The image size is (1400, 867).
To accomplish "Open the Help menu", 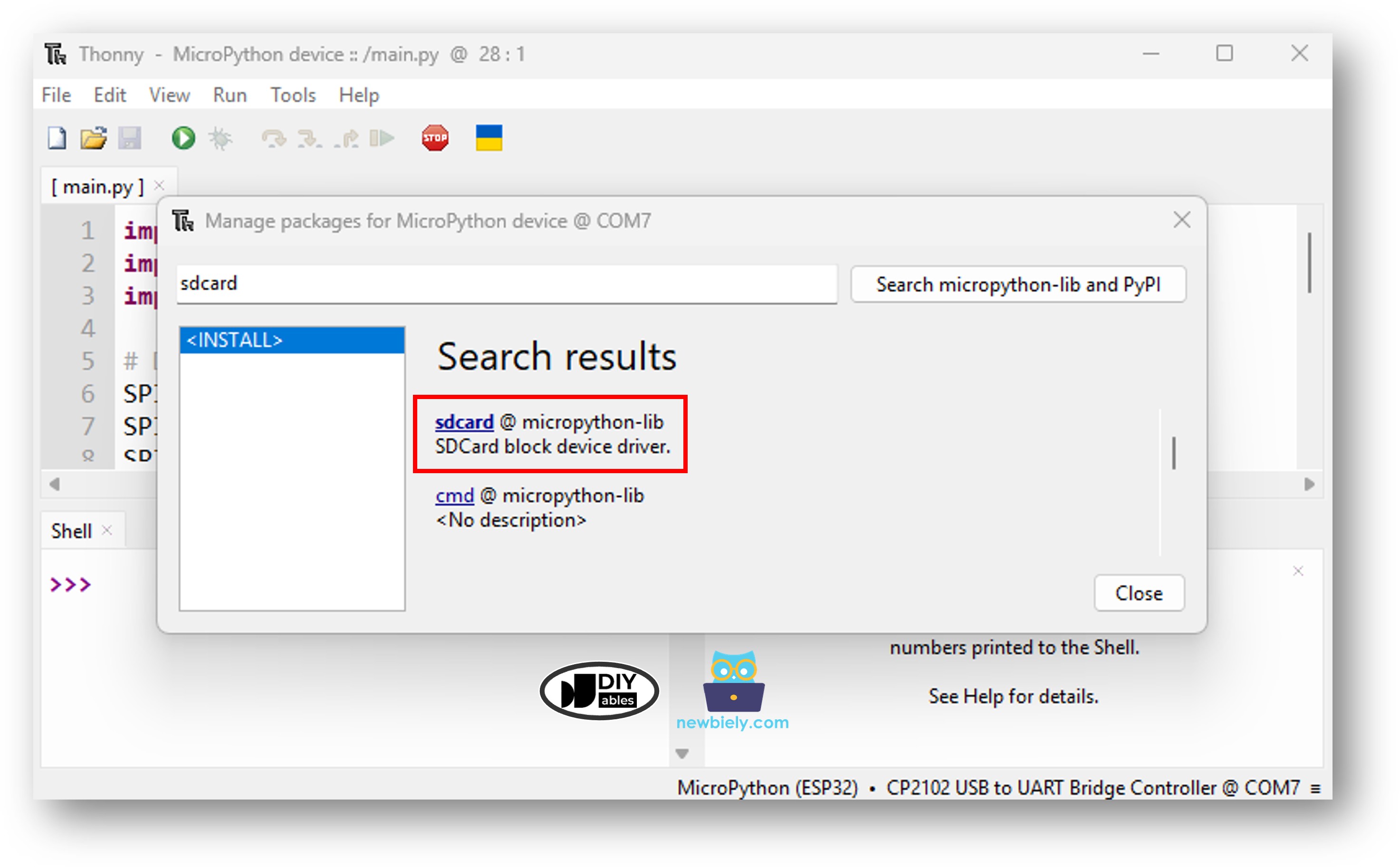I will [x=359, y=95].
